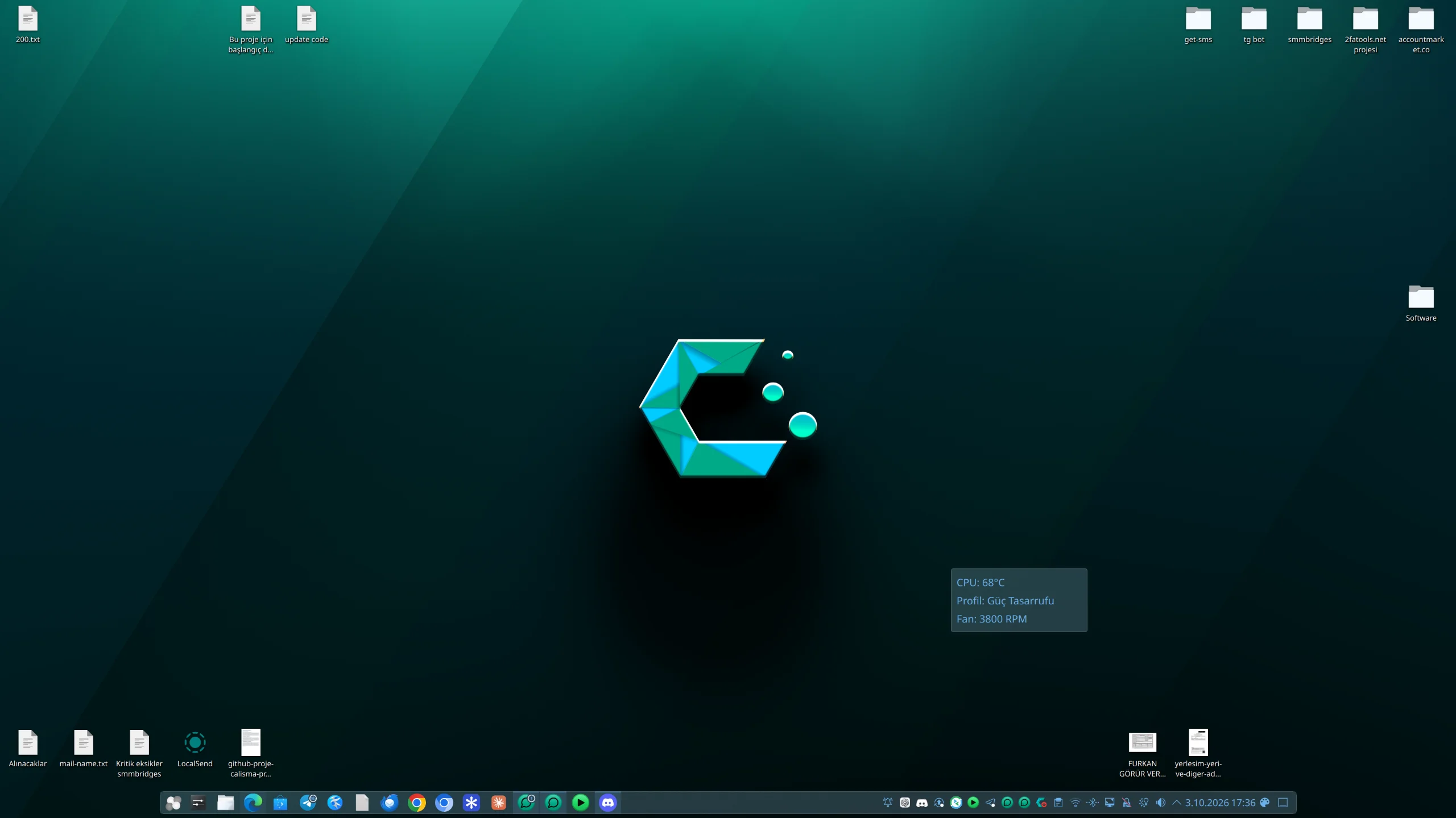Screen dimensions: 1456x818
Task: Open Thunderbird mail from the taskbar
Action: 390,803
